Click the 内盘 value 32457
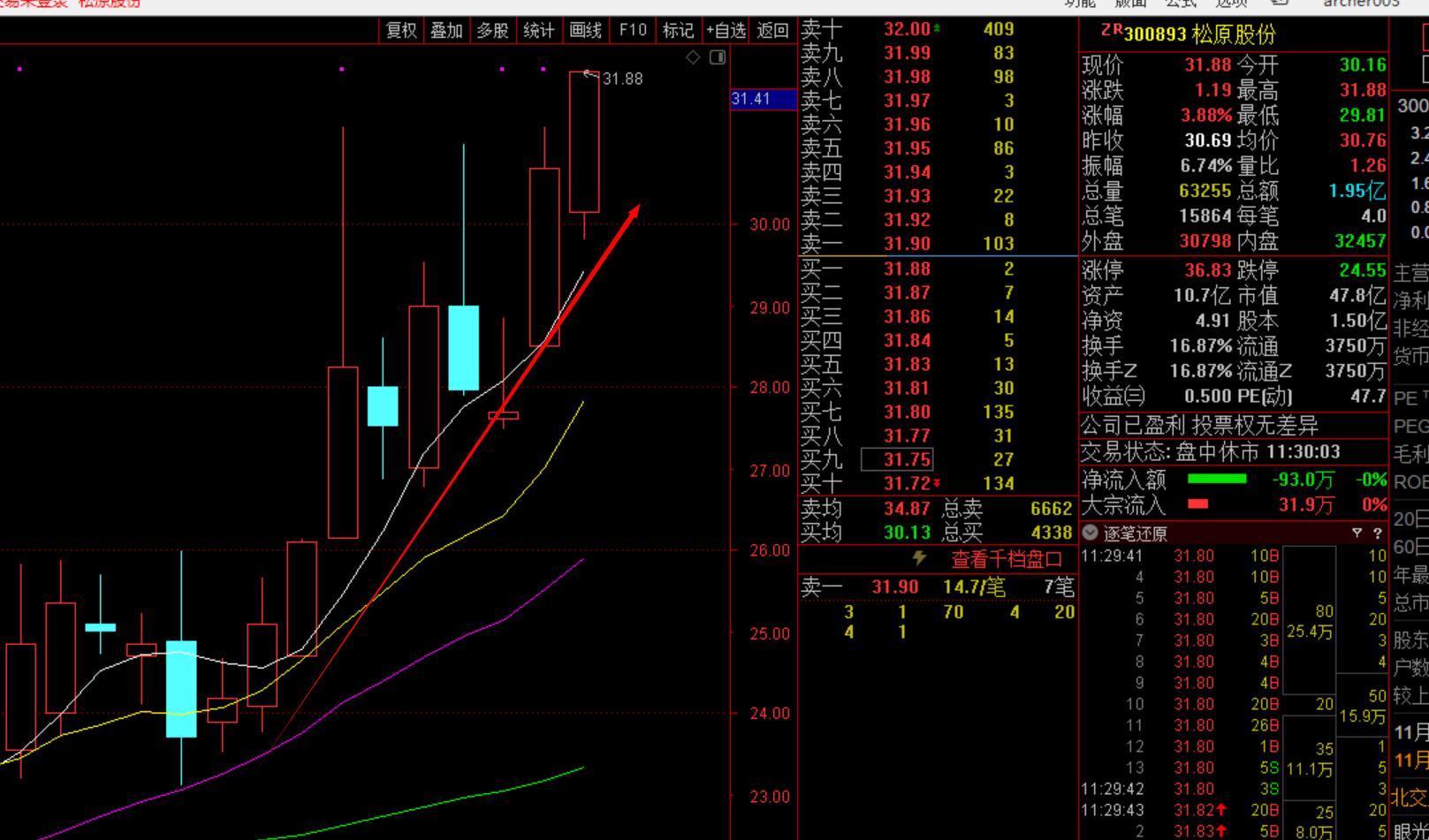 coord(1359,241)
